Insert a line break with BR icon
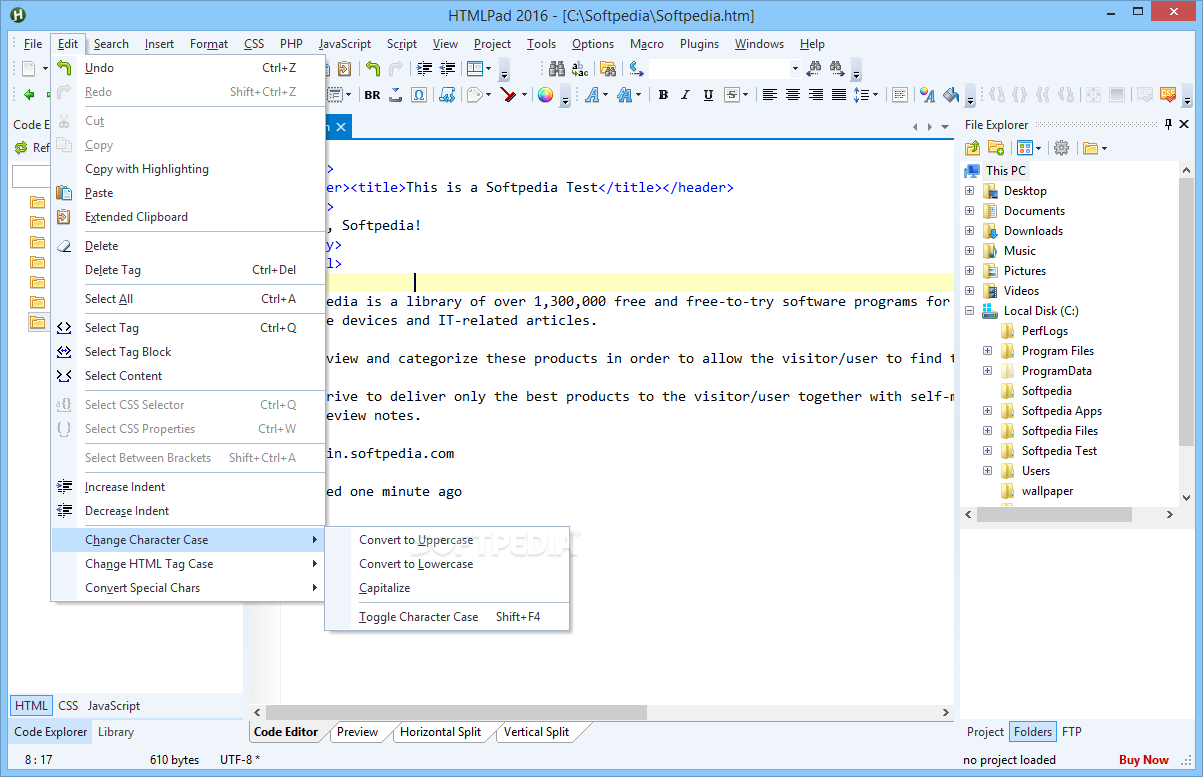 point(372,95)
